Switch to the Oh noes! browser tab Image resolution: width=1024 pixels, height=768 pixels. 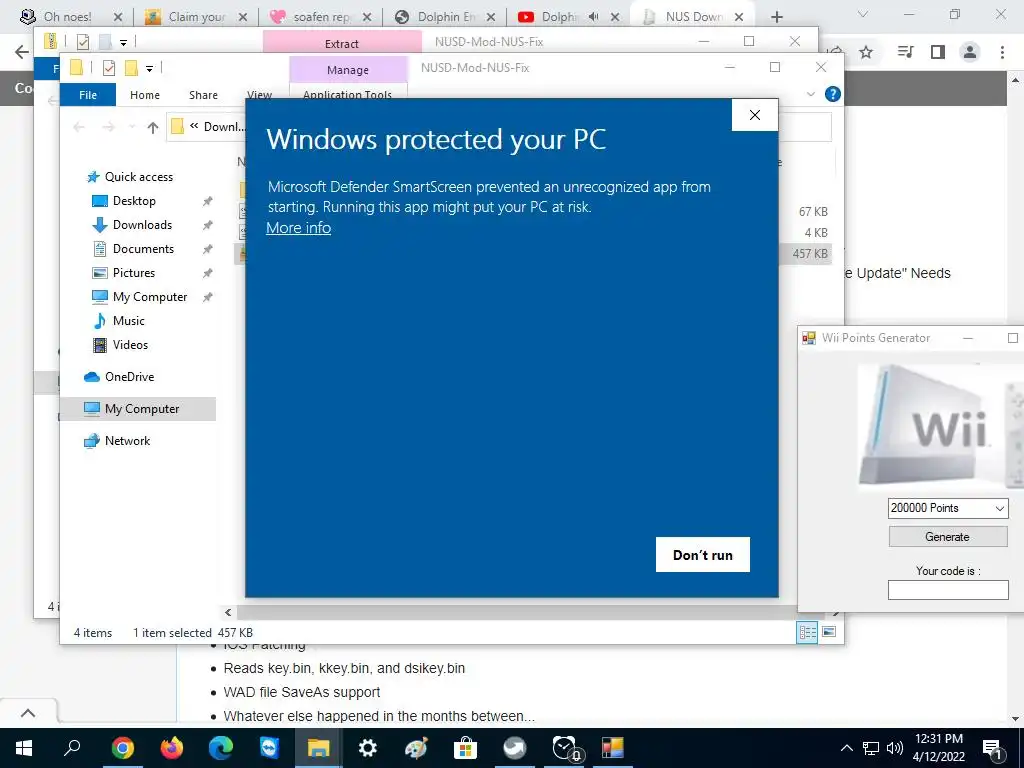(69, 17)
